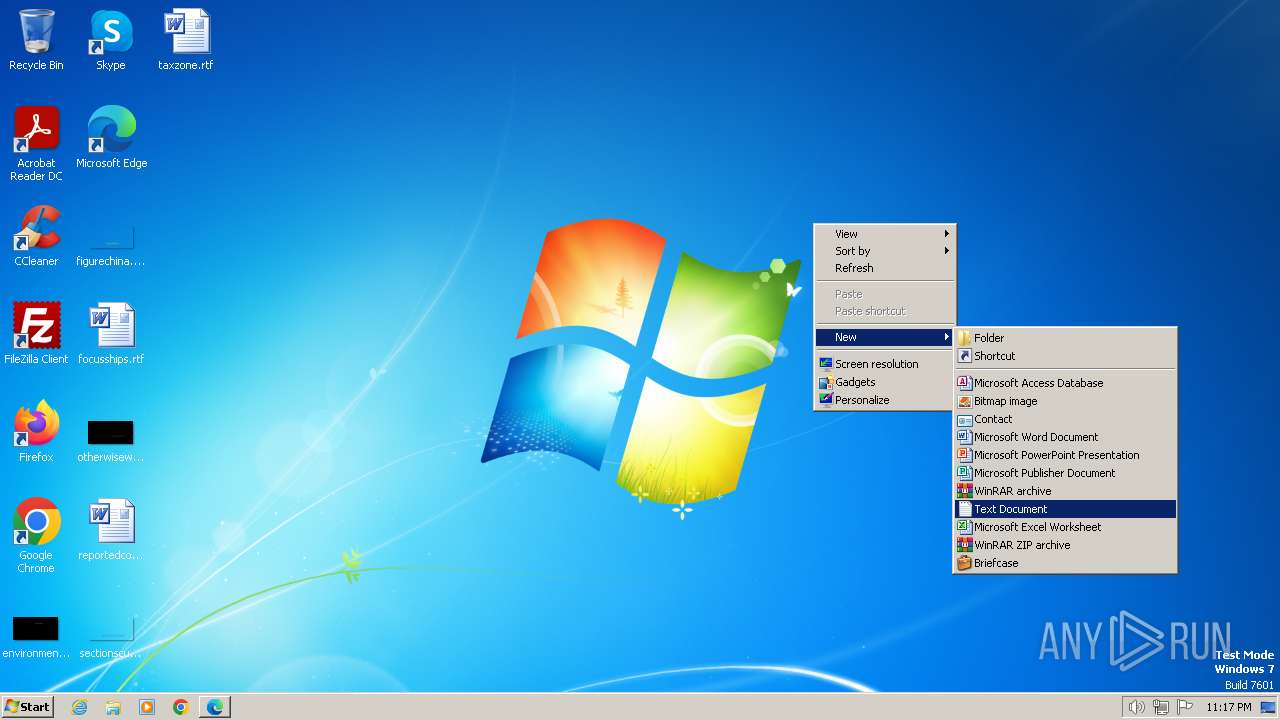Select the CCleaner desktop shortcut

(36, 236)
